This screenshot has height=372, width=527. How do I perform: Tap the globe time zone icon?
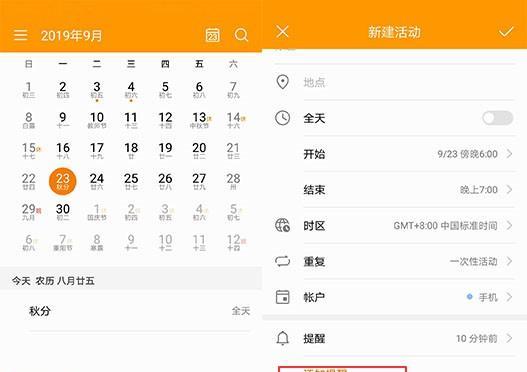pyautogui.click(x=282, y=225)
